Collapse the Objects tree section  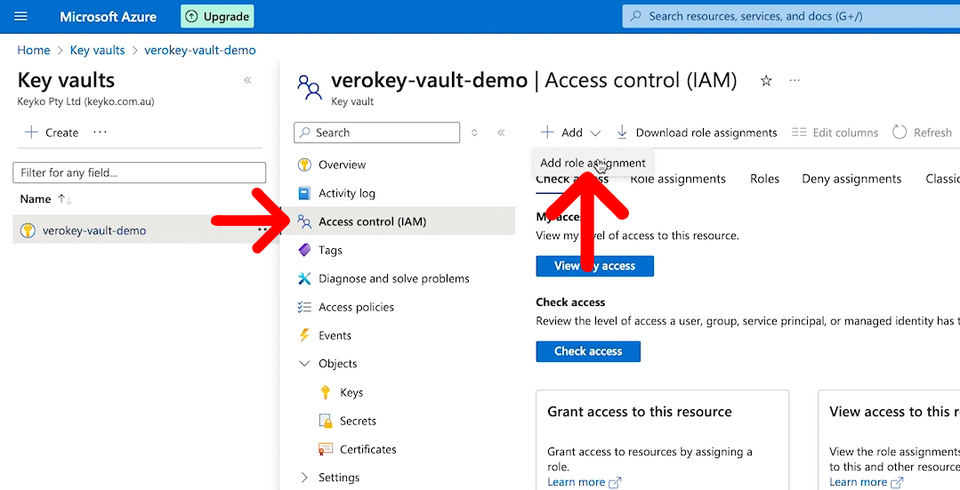[305, 364]
